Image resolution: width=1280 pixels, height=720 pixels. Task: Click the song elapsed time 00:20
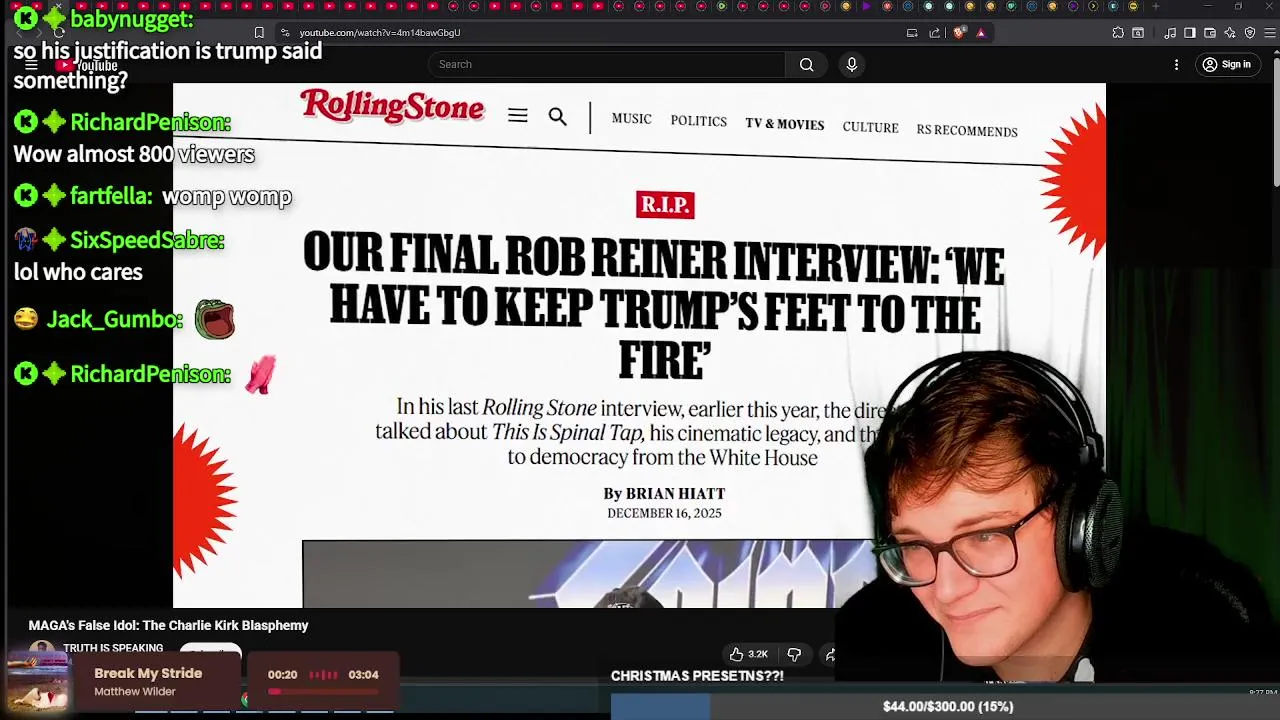[282, 675]
